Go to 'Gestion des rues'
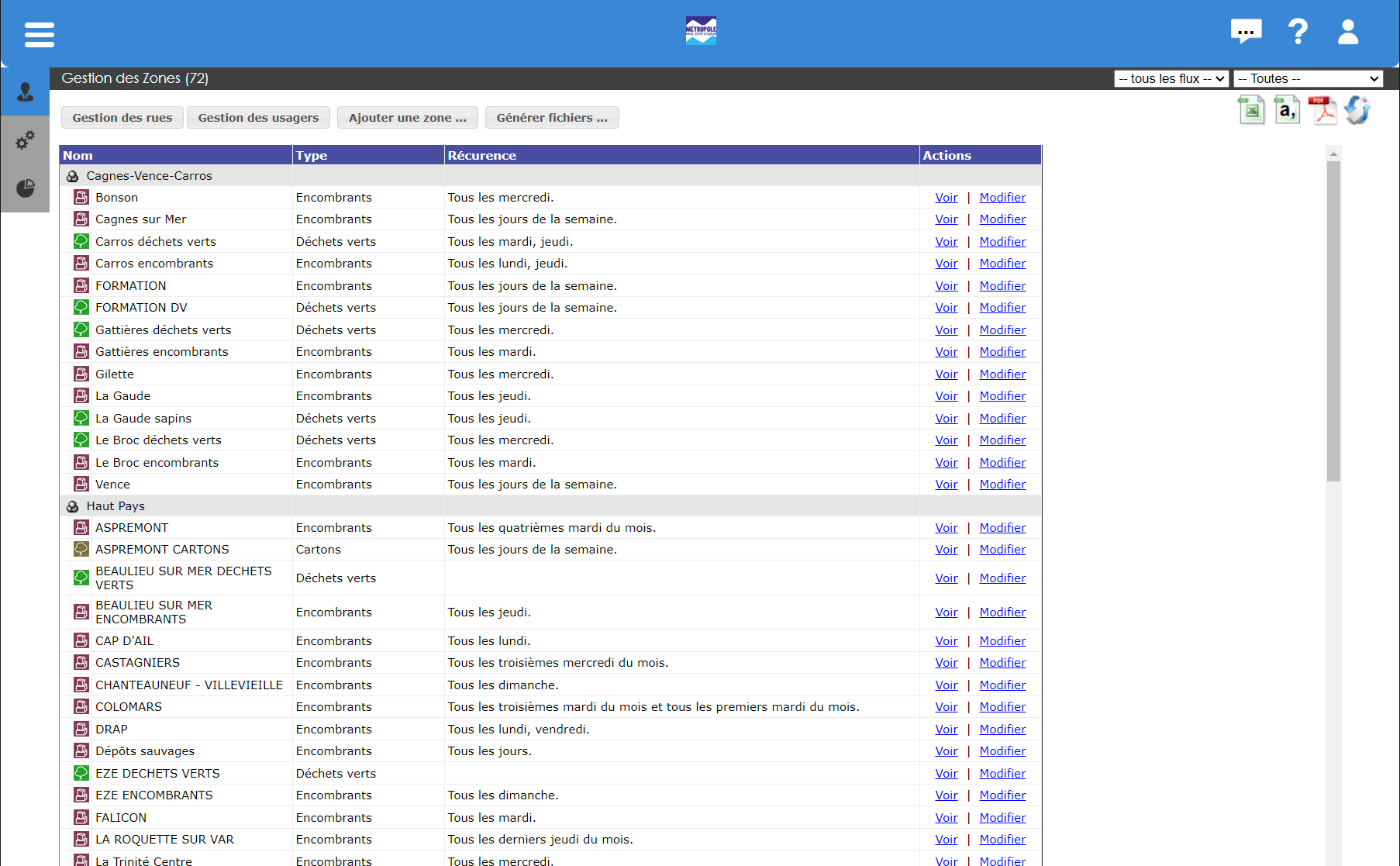The height and width of the screenshot is (866, 1400). (122, 118)
